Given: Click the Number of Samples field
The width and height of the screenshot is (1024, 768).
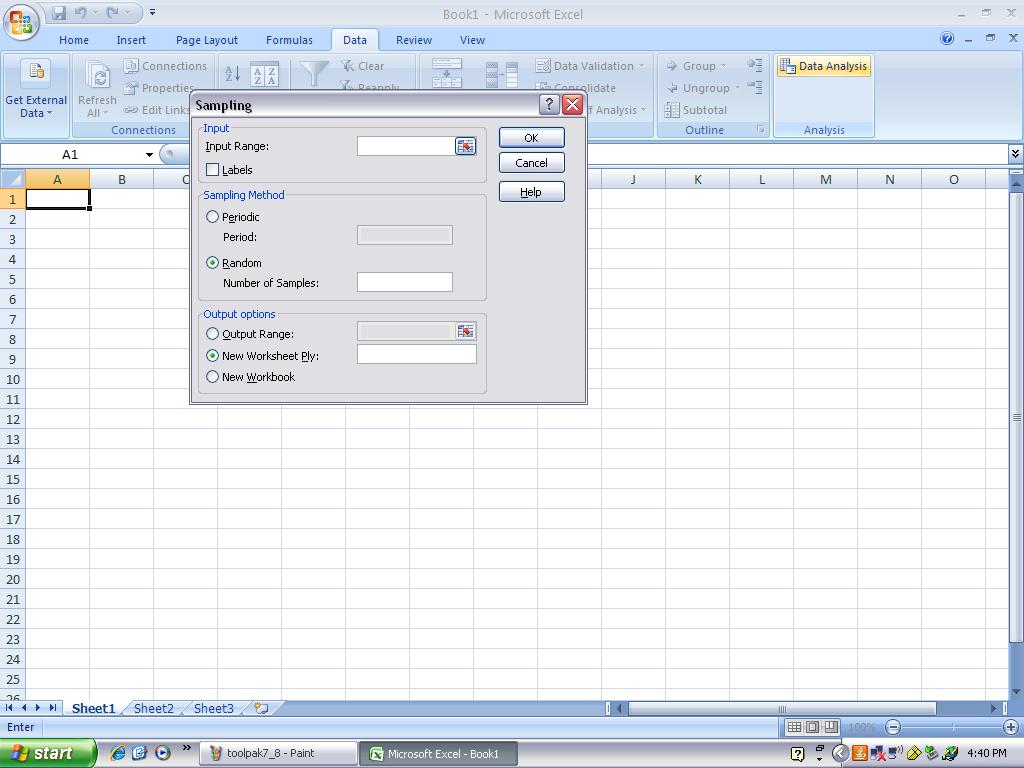Looking at the screenshot, I should (404, 283).
